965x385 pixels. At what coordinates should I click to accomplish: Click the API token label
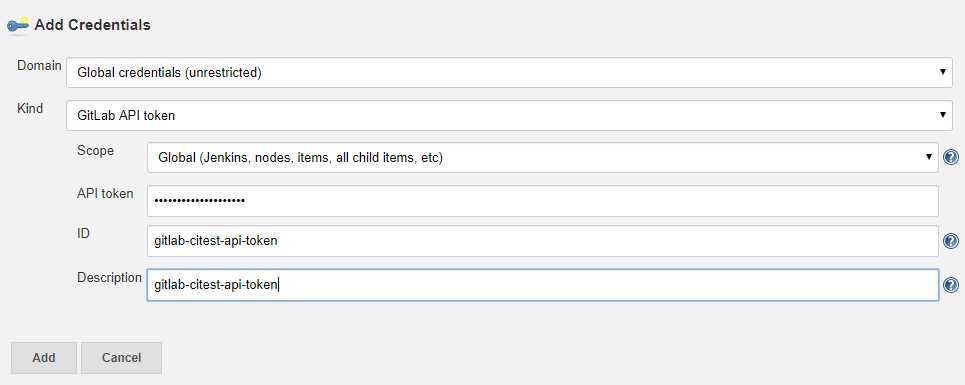coord(105,193)
